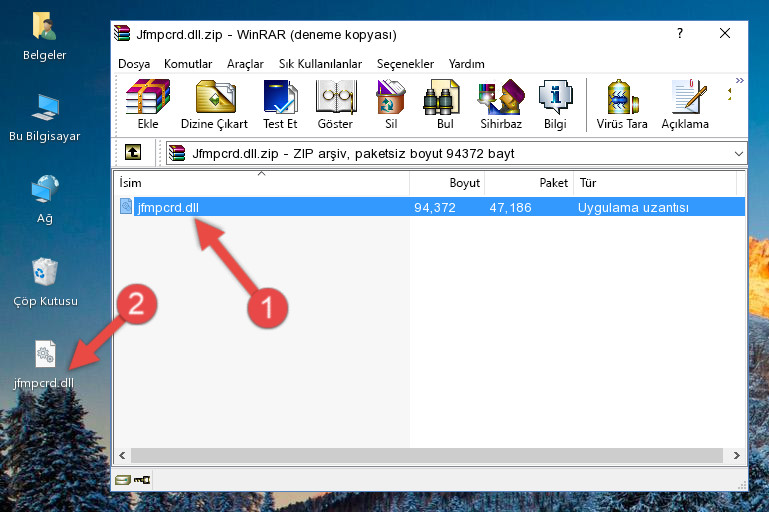This screenshot has width=769, height=512.
Task: Open the Bul search tool
Action: [x=444, y=104]
